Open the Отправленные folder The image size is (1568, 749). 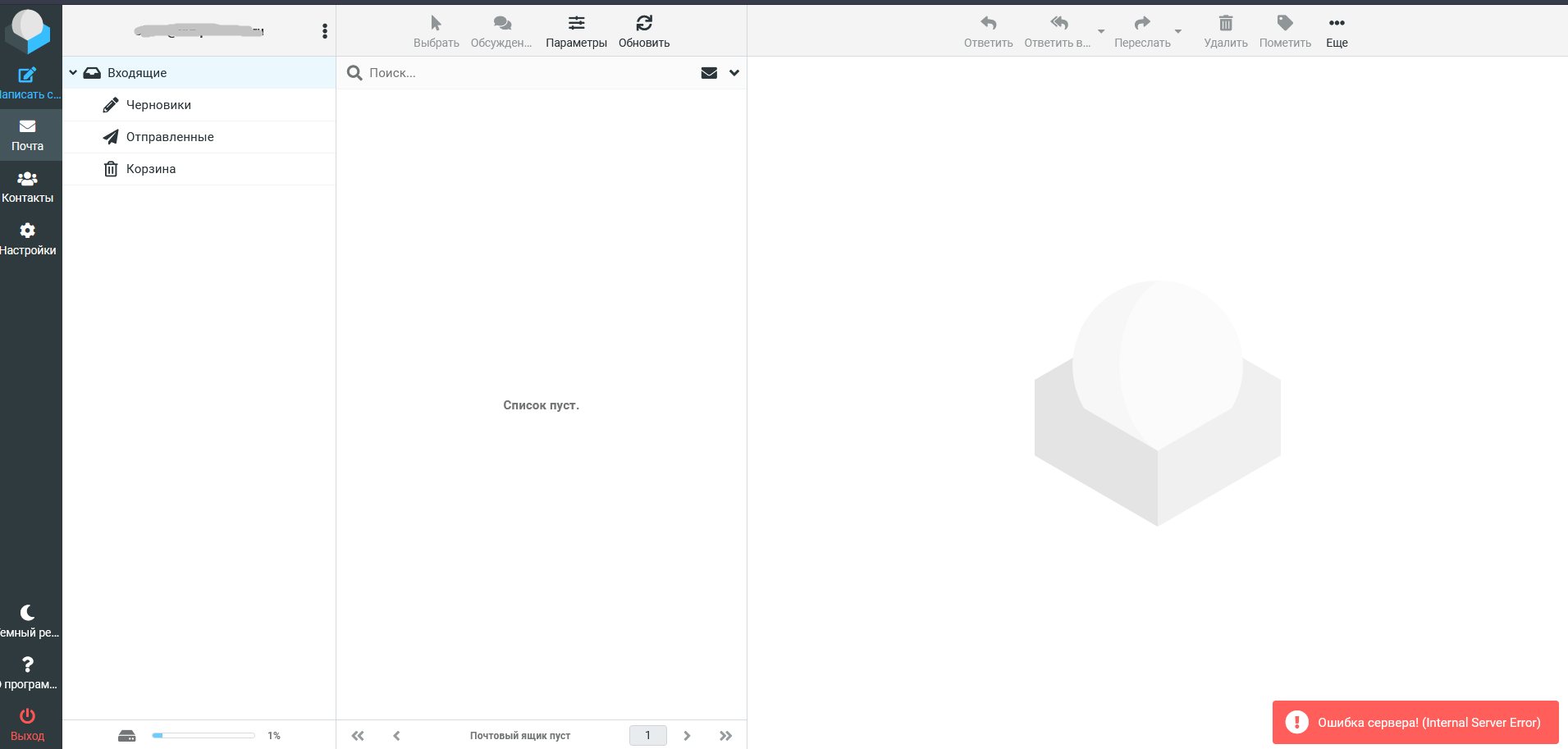(169, 137)
